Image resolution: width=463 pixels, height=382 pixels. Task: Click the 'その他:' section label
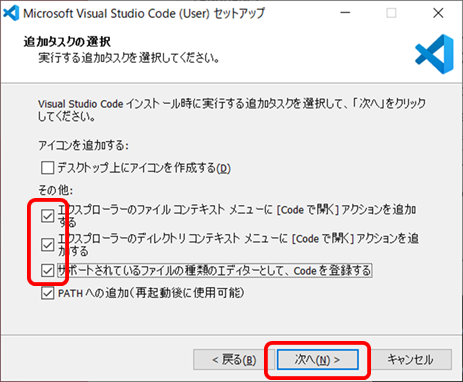(55, 190)
